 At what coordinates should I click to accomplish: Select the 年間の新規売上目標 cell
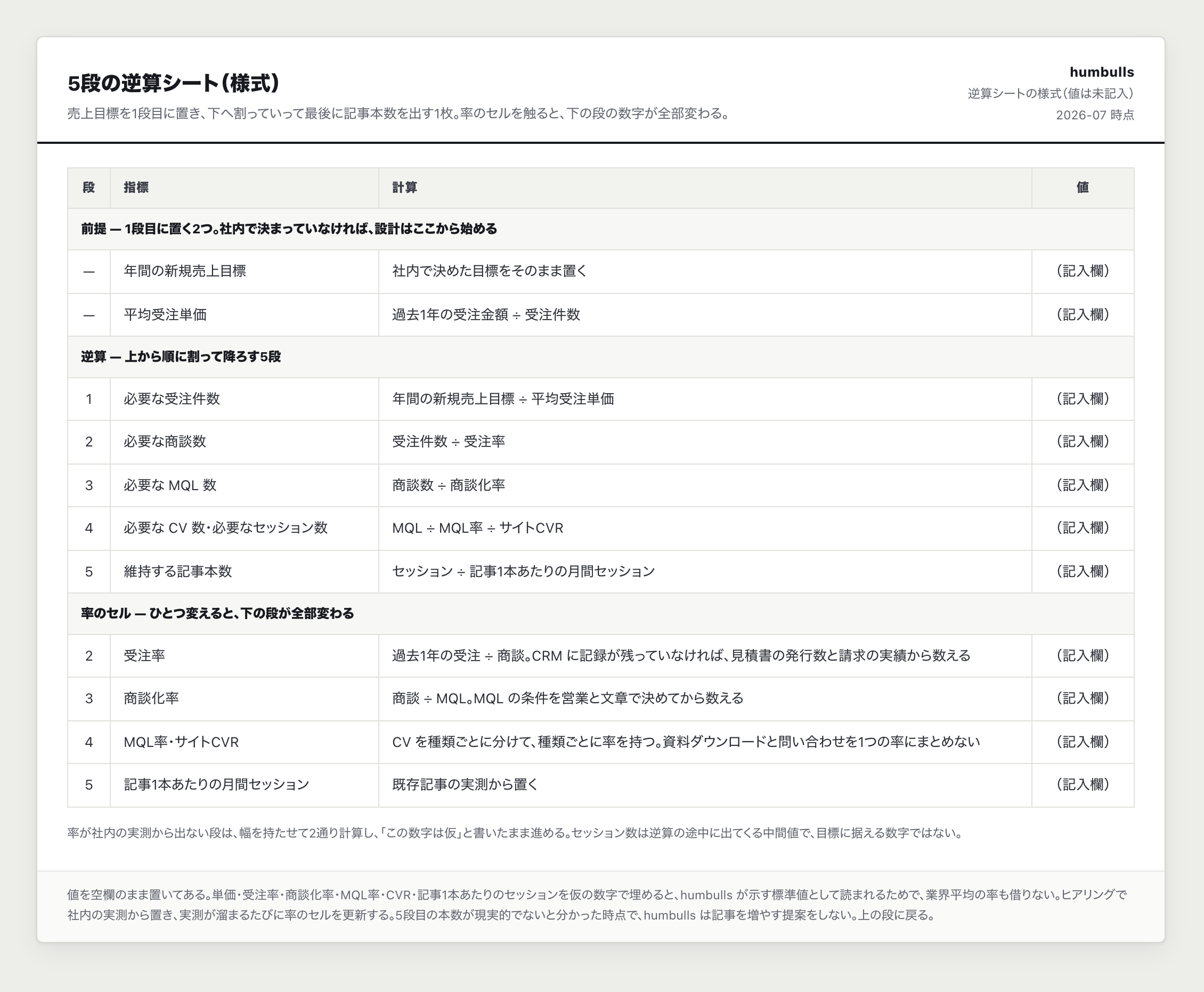click(x=244, y=271)
